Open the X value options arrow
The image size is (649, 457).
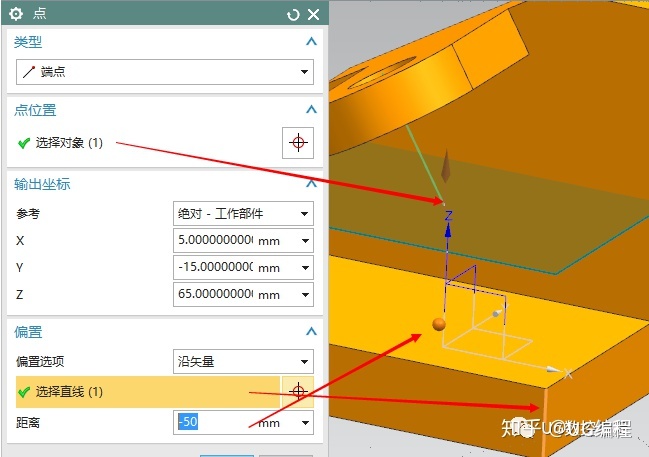coord(305,241)
